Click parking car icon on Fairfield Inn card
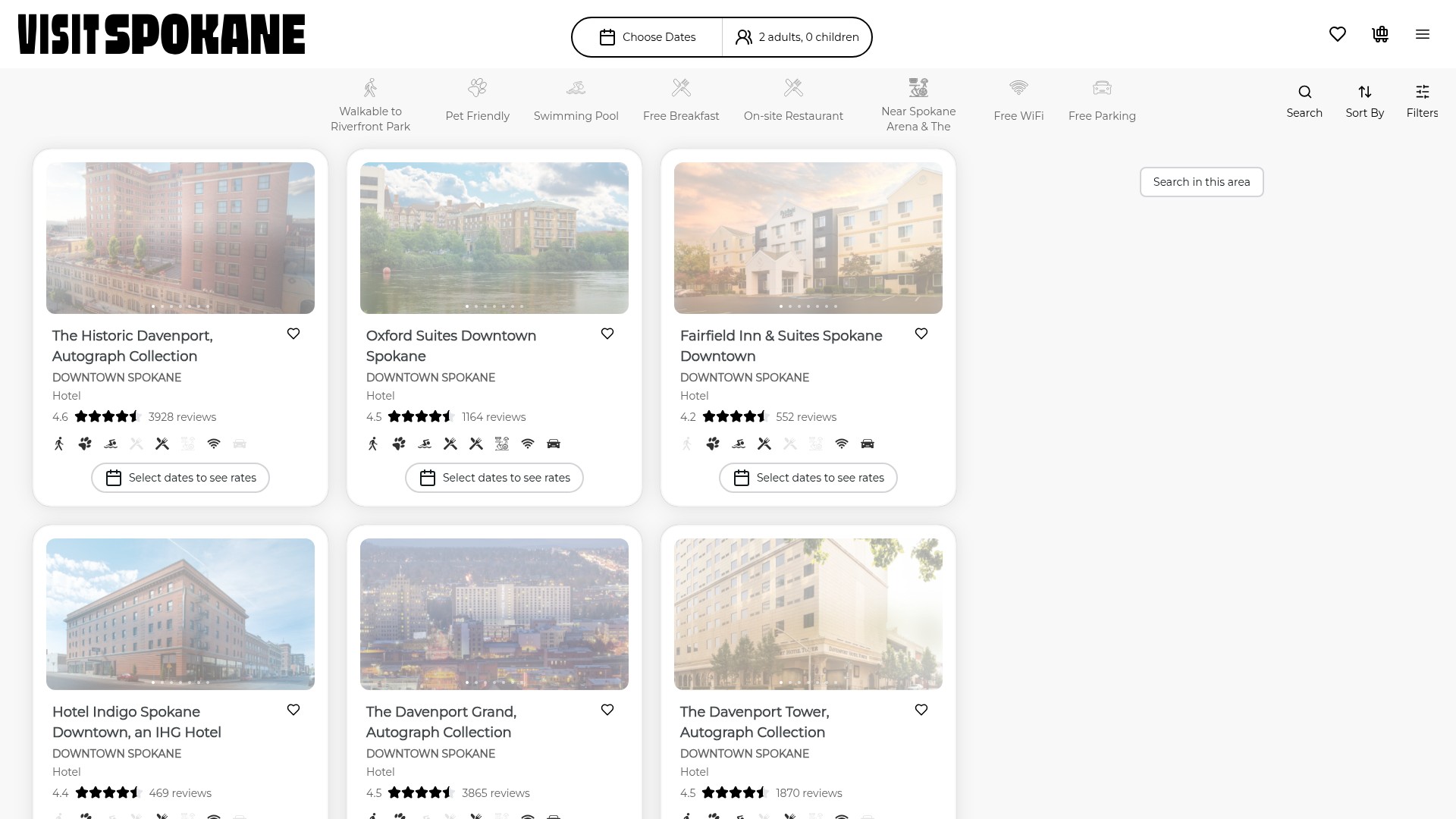Viewport: 1456px width, 819px height. pyautogui.click(x=868, y=444)
